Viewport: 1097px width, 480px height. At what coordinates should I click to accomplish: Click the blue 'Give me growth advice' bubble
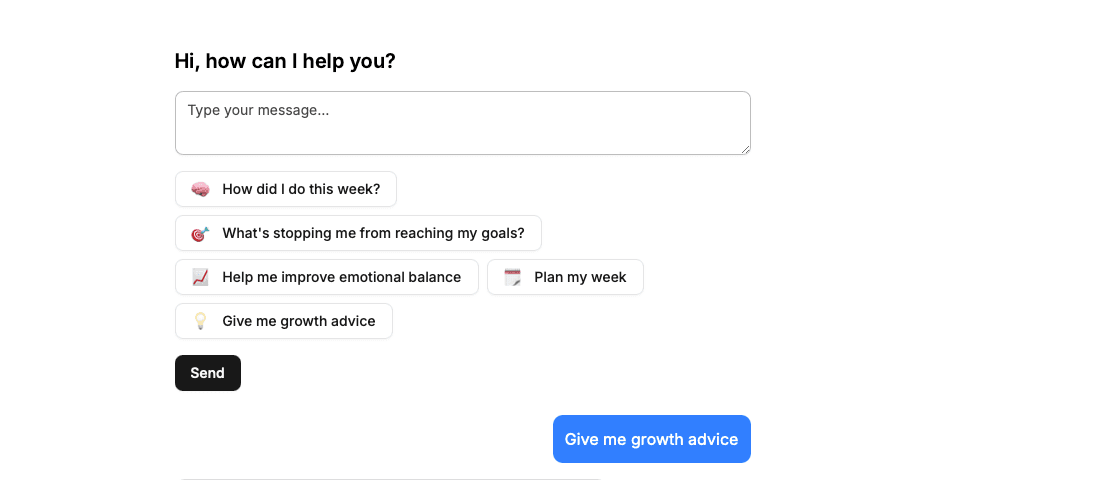[x=651, y=439]
